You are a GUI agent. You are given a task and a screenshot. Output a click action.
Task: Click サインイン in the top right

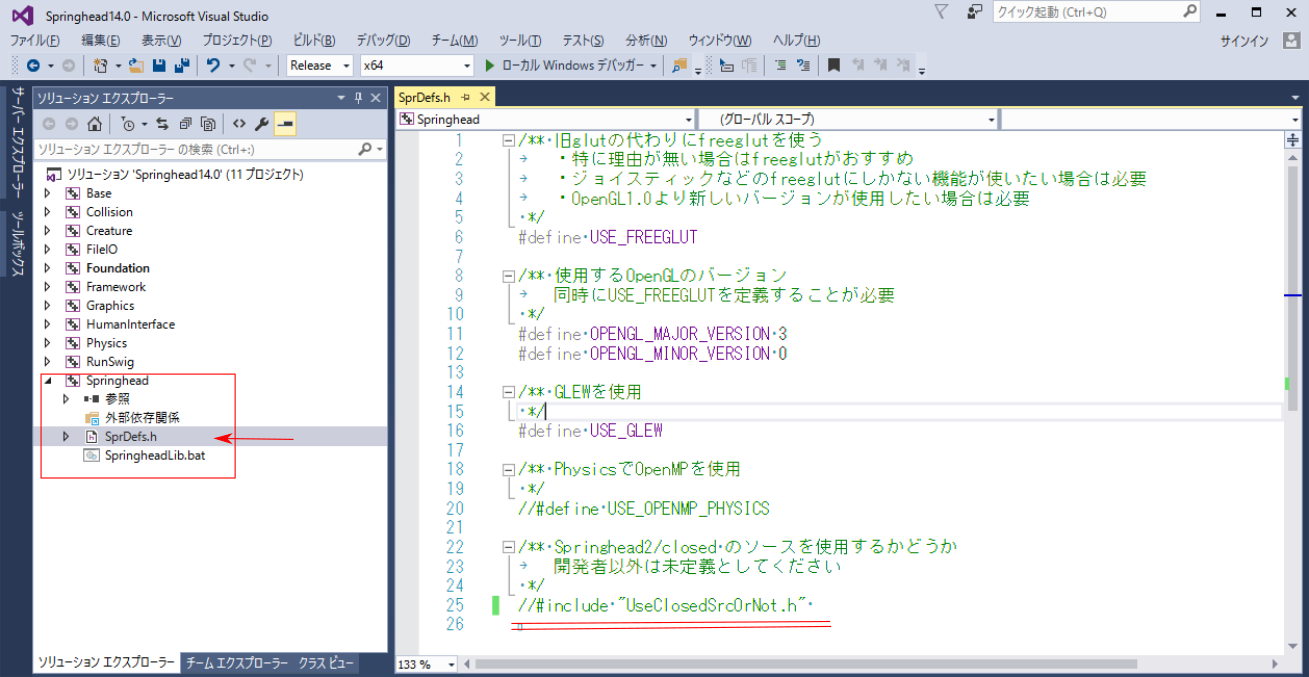(1244, 40)
